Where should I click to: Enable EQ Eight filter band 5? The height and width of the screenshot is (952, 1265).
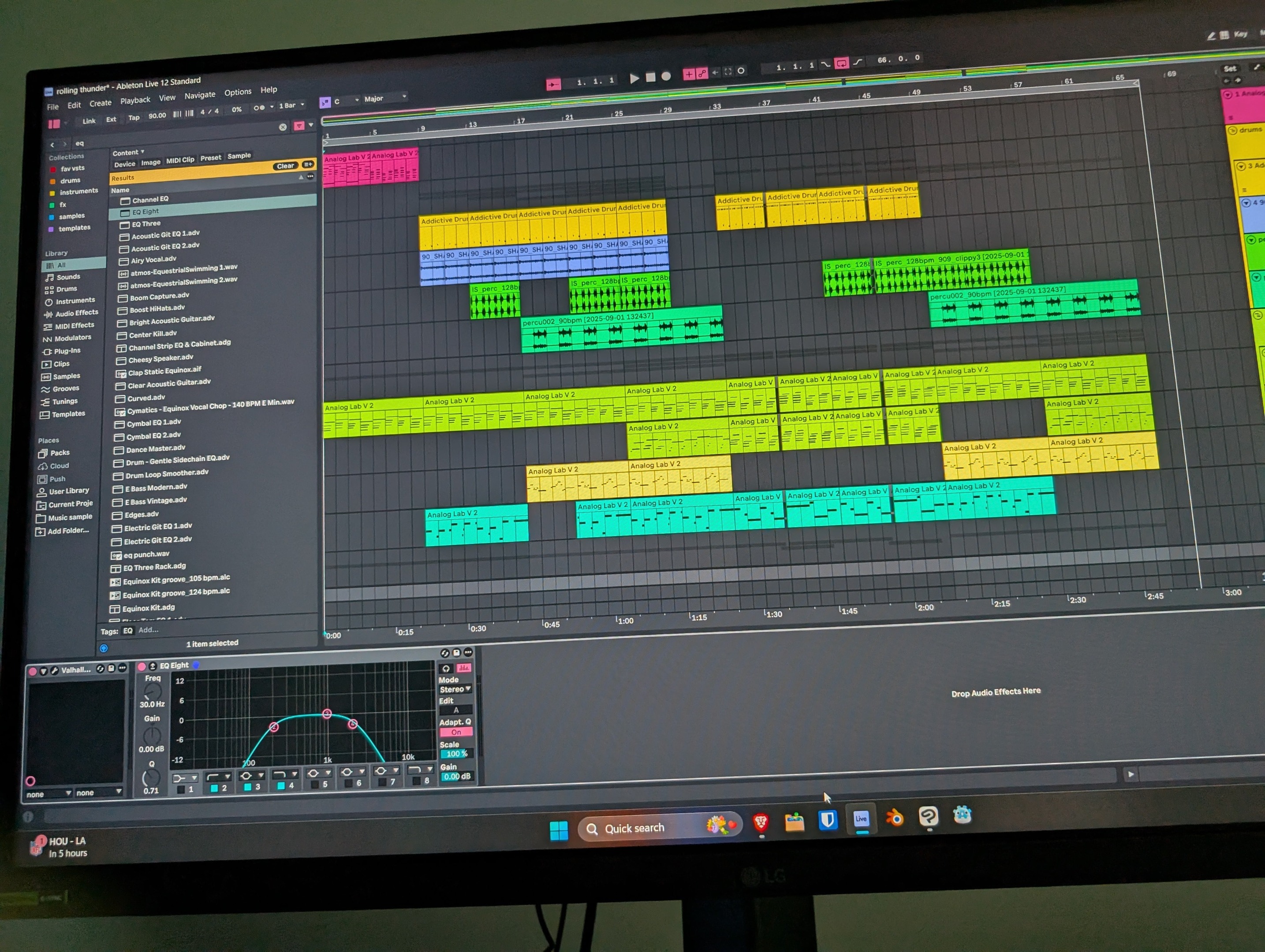click(x=314, y=785)
